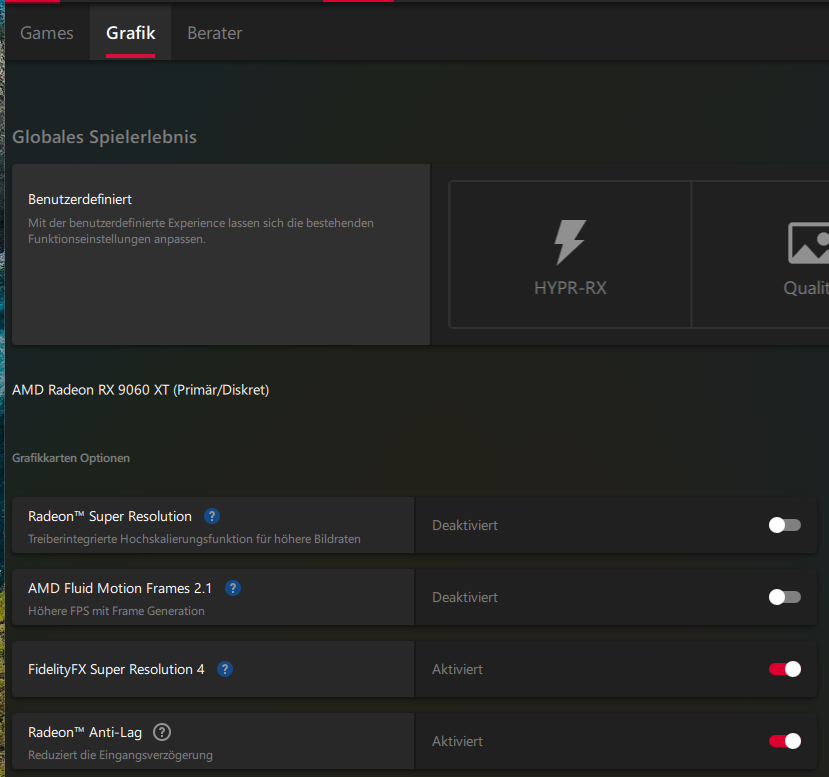Click 'Deaktiviert' status for Radeon Super Resolution
Viewport: 829px width, 777px height.
click(465, 525)
